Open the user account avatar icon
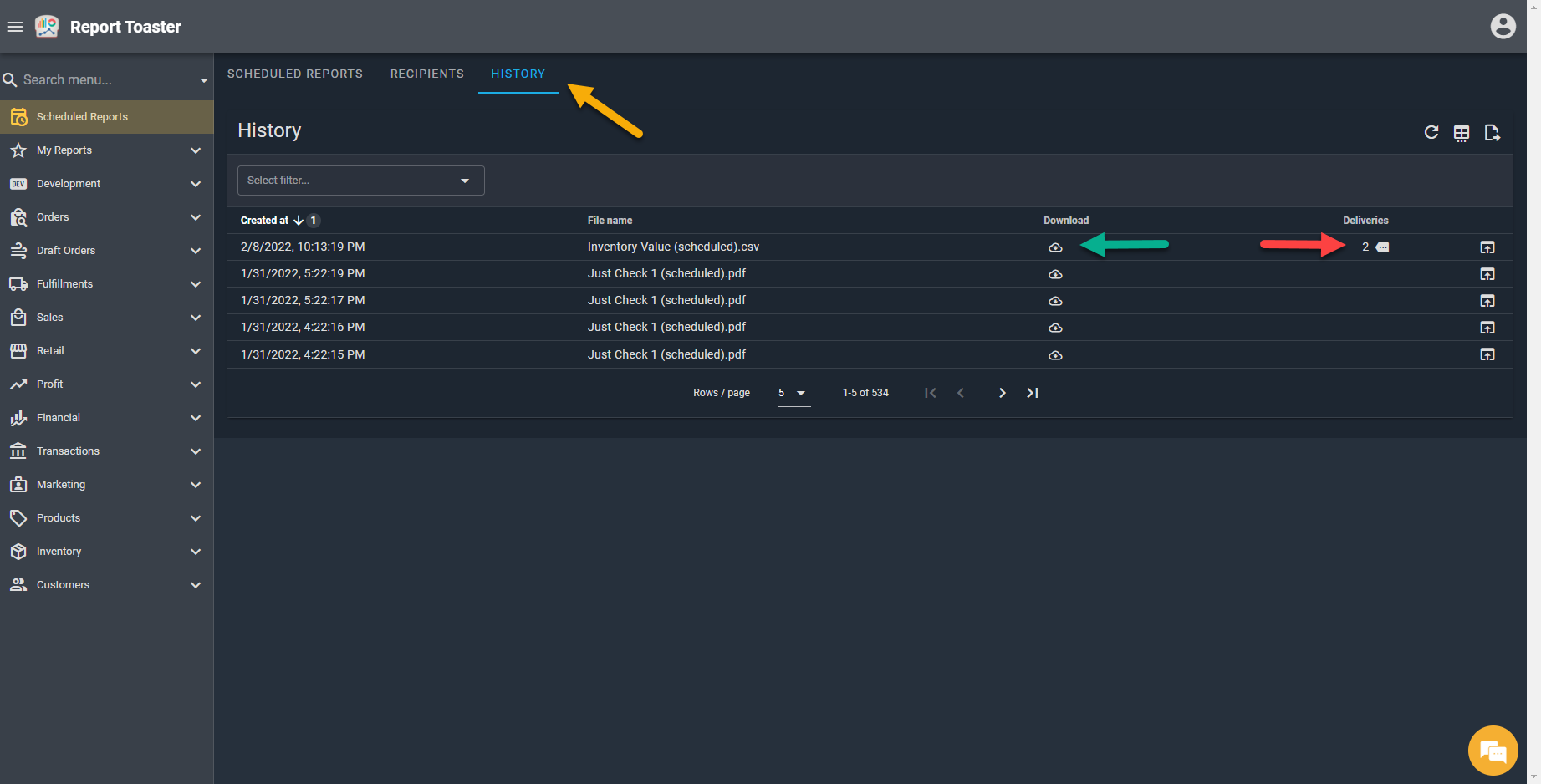The width and height of the screenshot is (1541, 784). pyautogui.click(x=1503, y=27)
